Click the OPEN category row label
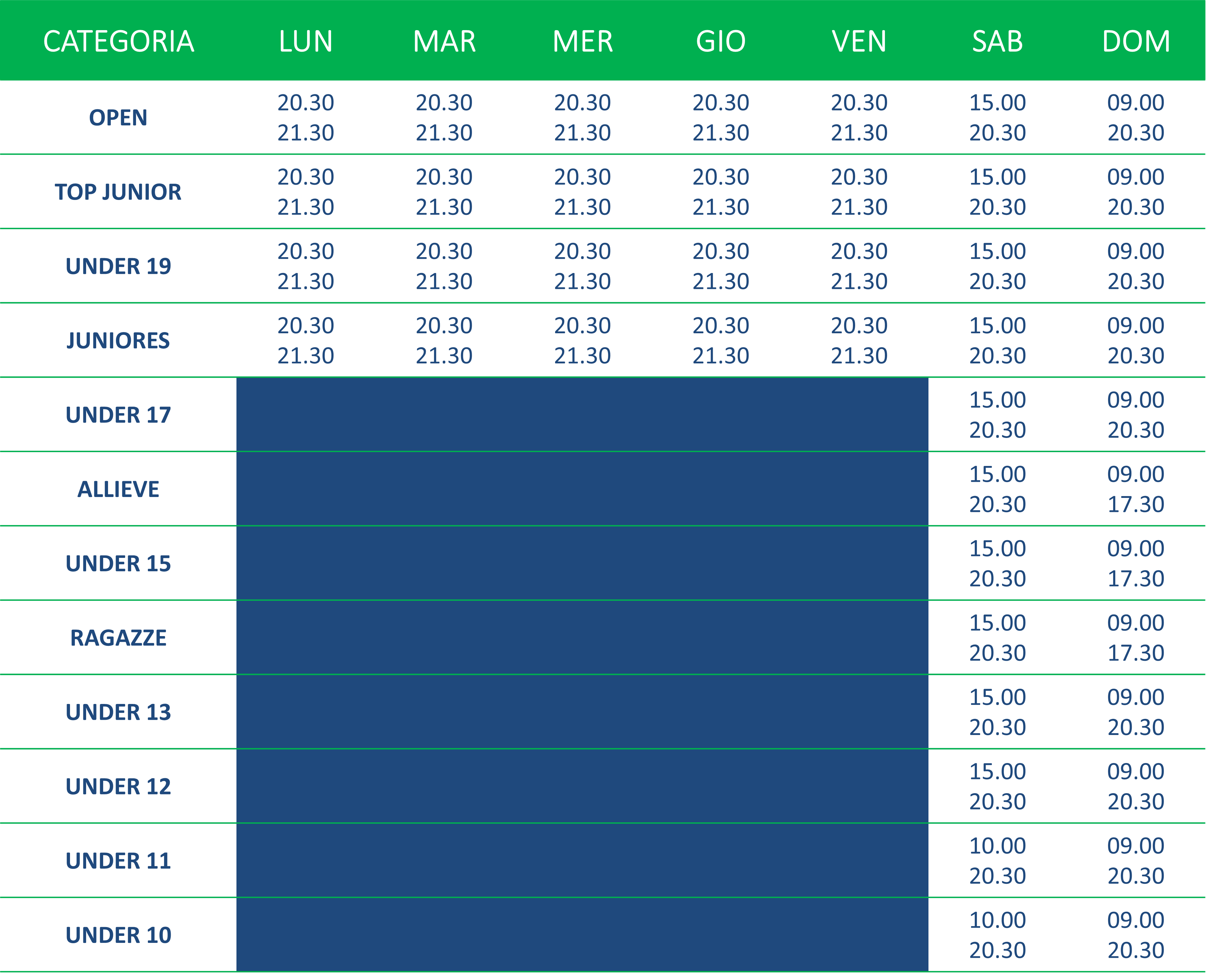This screenshot has height=980, width=1206. (118, 117)
